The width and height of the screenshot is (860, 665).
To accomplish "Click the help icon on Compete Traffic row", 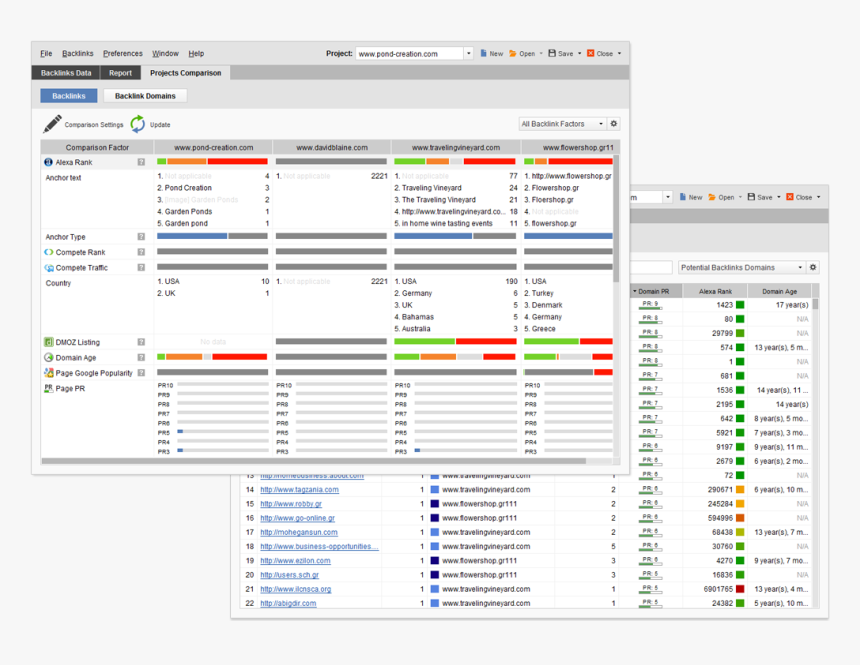I will tap(141, 267).
